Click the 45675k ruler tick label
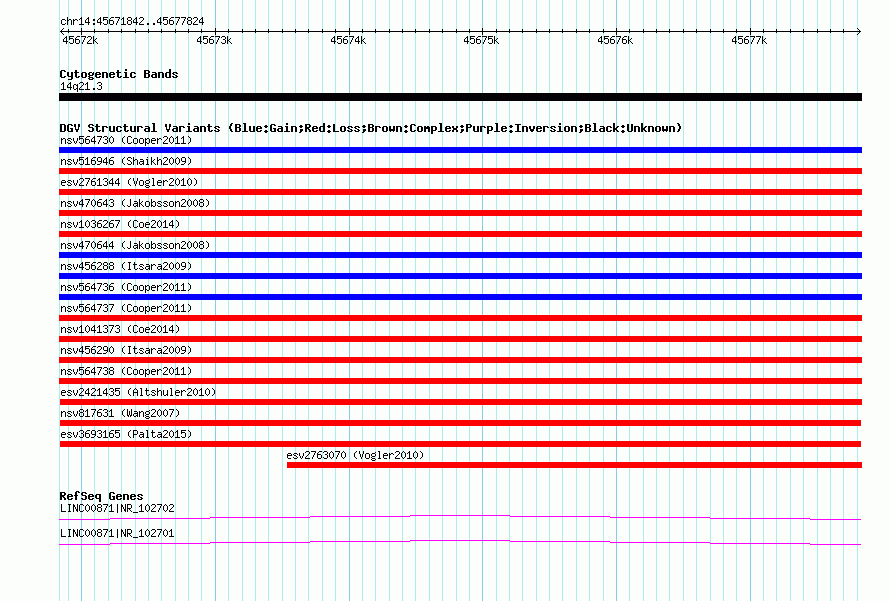Screen dimensions: 890x601 (481, 40)
